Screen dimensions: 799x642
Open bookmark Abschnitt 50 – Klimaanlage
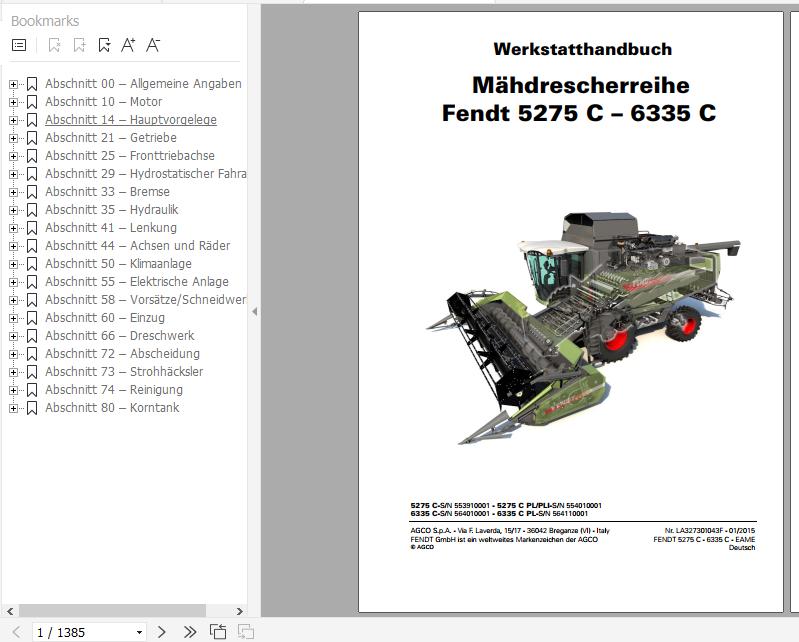click(x=118, y=263)
